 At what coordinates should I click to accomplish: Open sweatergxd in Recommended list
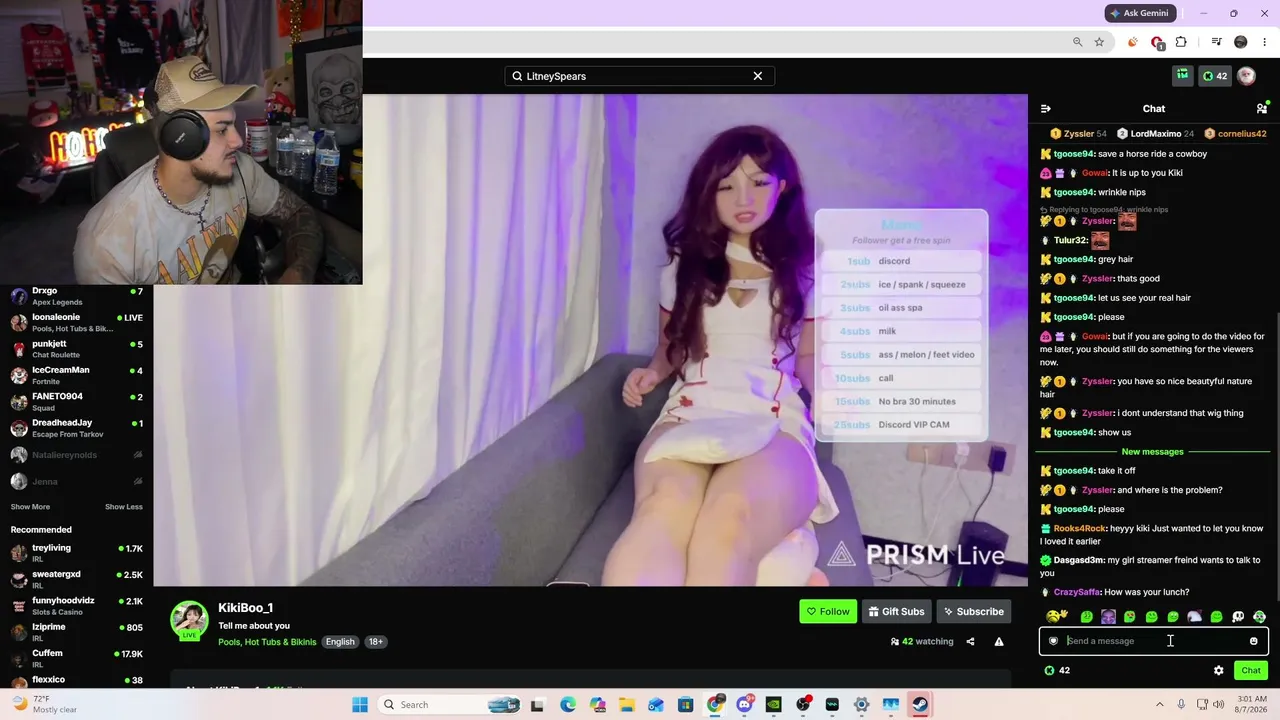[x=77, y=579]
